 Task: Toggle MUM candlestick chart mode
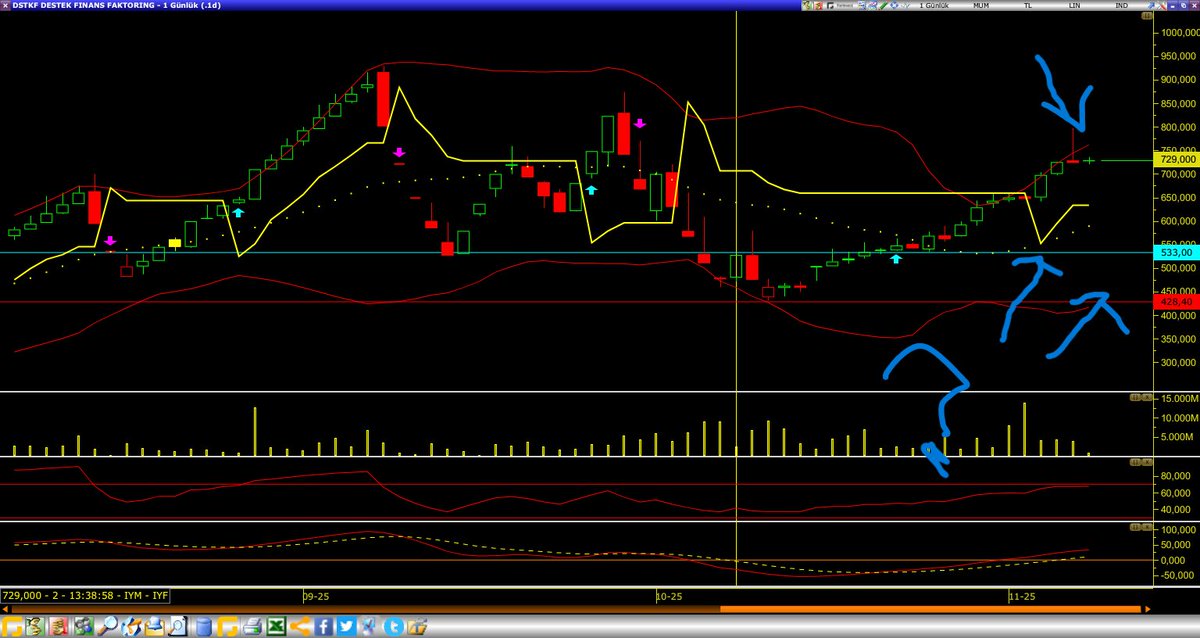(x=982, y=5)
